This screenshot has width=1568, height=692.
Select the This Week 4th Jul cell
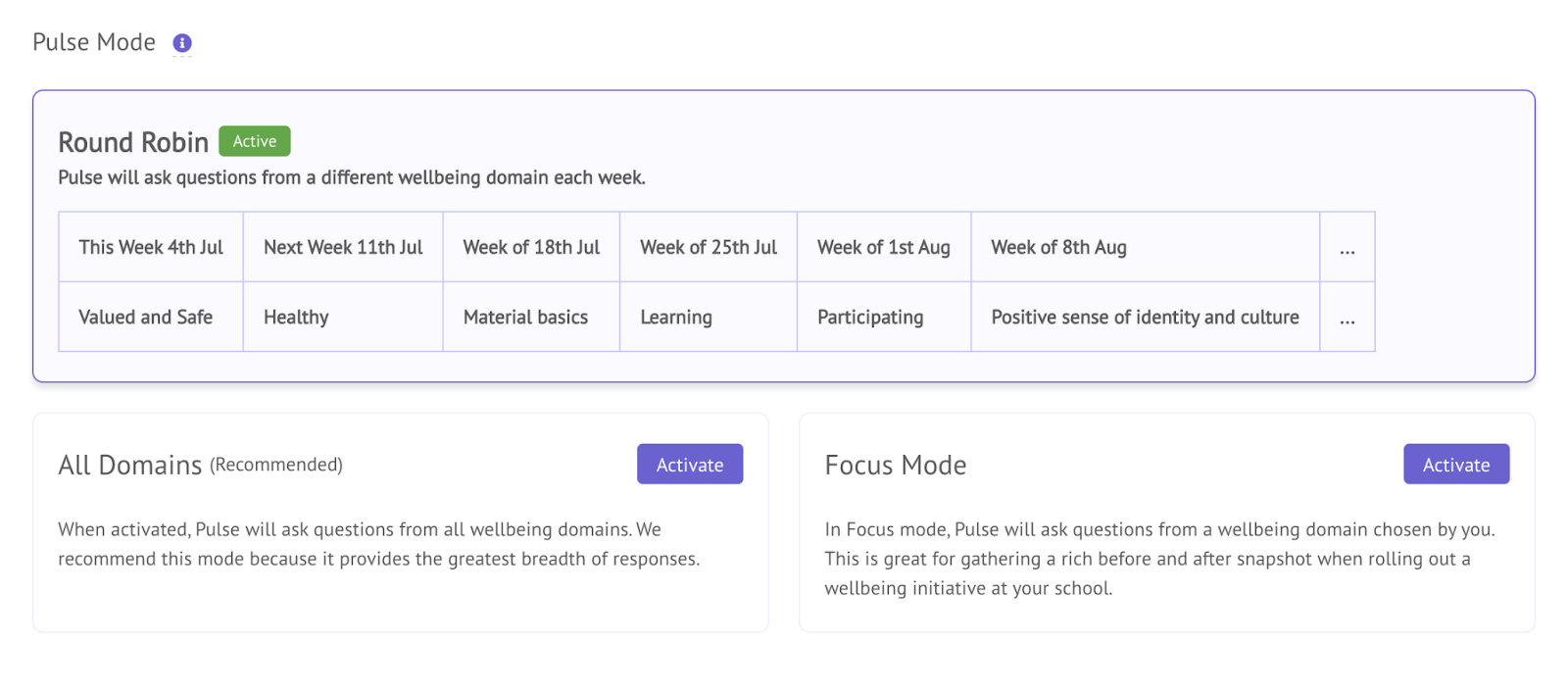(151, 248)
